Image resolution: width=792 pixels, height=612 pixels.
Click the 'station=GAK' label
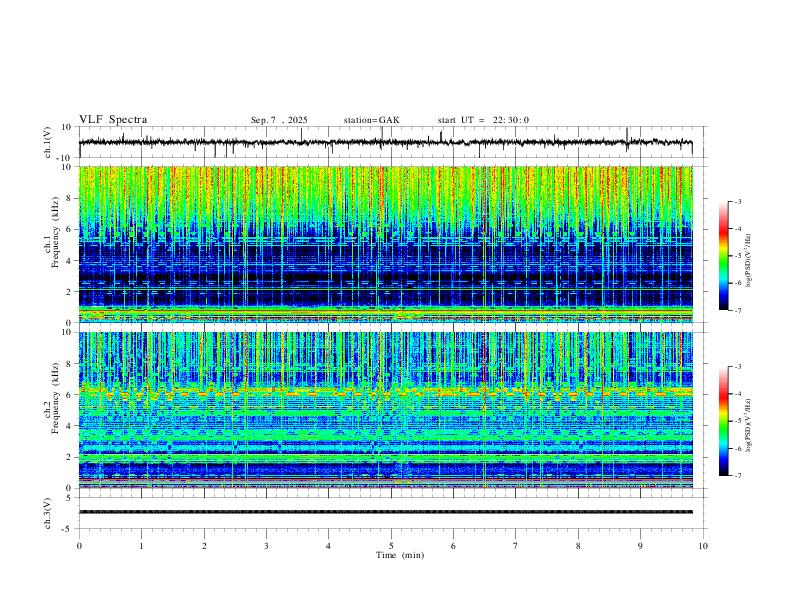[x=371, y=120]
